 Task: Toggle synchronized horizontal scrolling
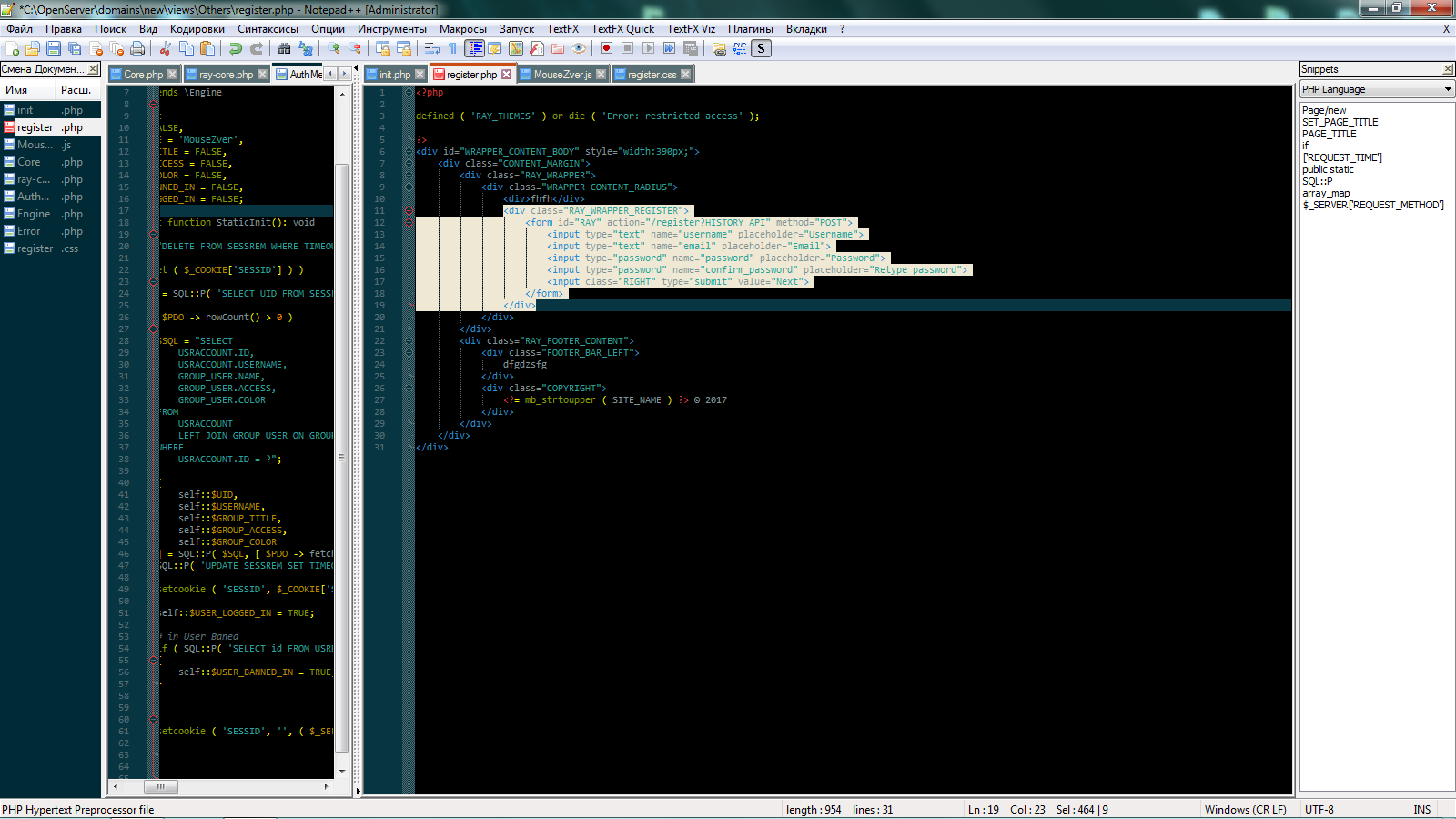(404, 48)
